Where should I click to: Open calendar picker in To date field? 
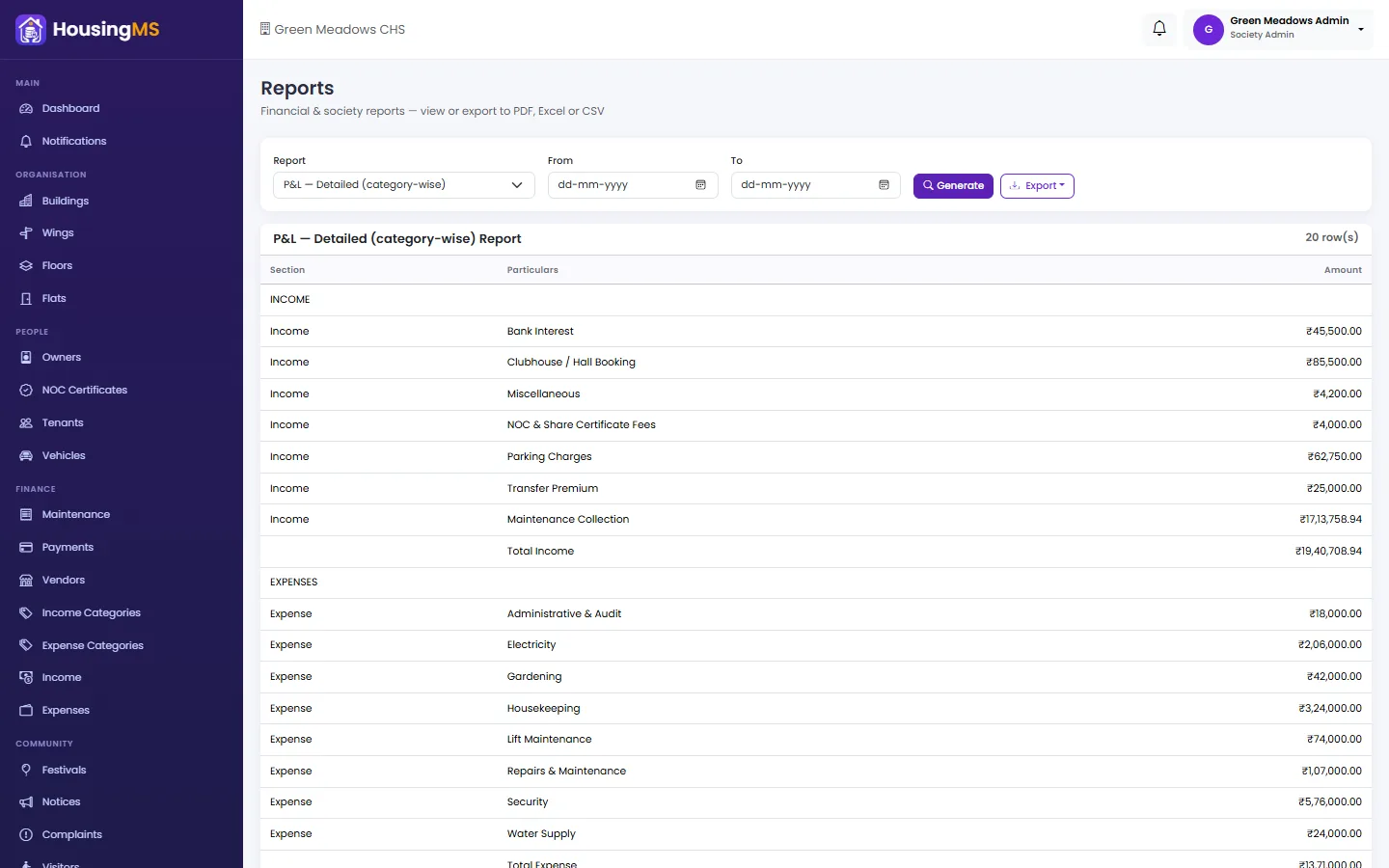pos(884,185)
